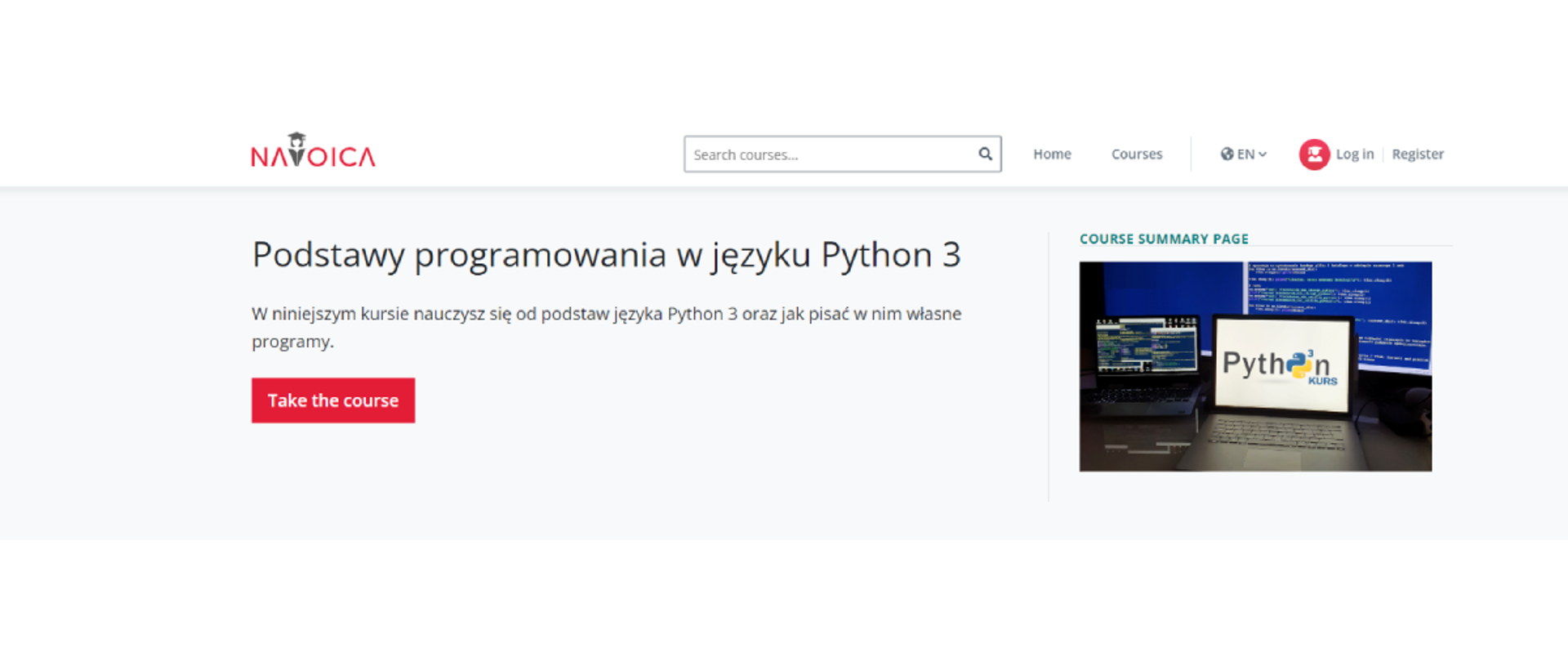
Task: Click the Log in link
Action: (x=1354, y=154)
